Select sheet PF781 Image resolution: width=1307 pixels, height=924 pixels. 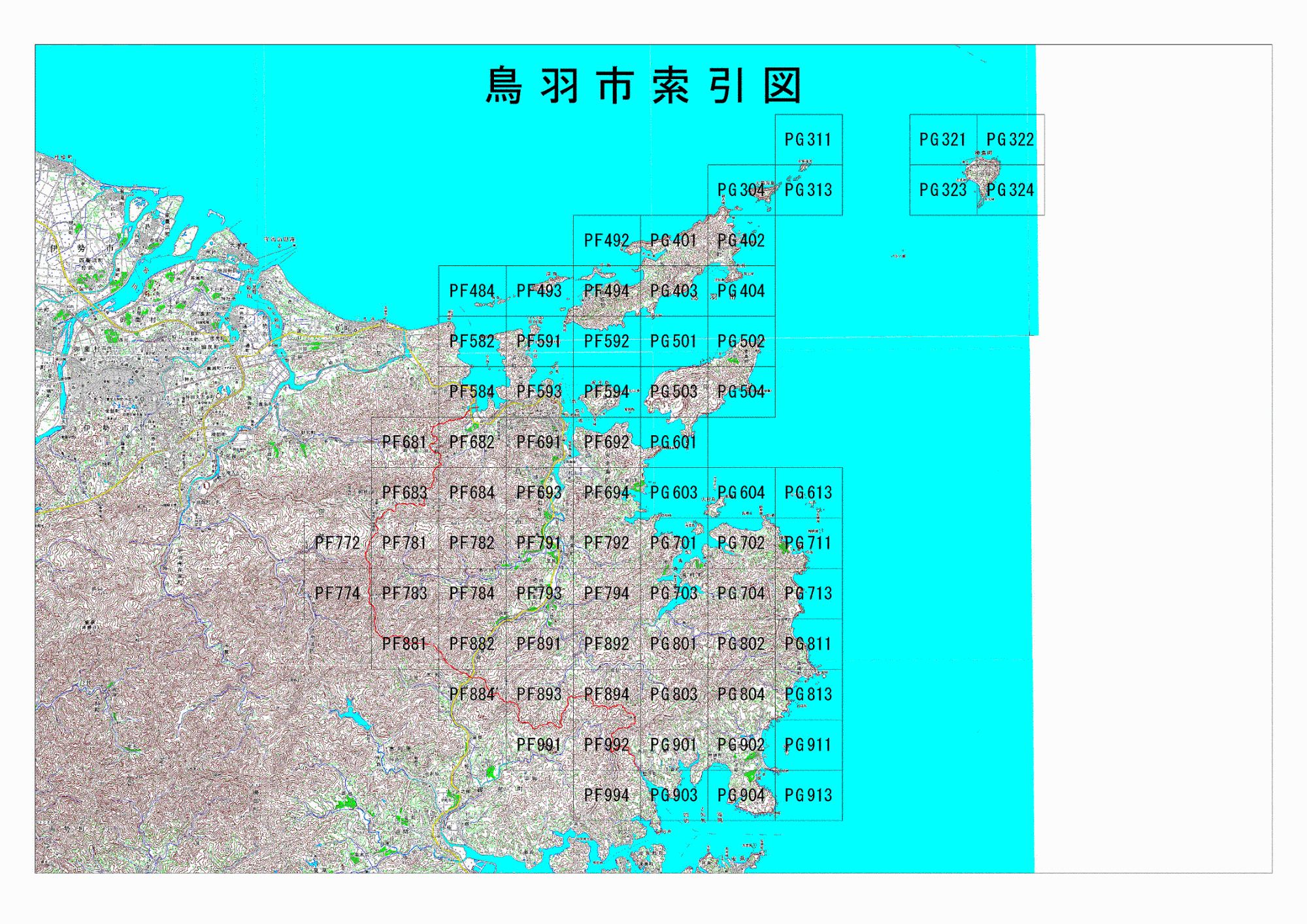tap(405, 543)
